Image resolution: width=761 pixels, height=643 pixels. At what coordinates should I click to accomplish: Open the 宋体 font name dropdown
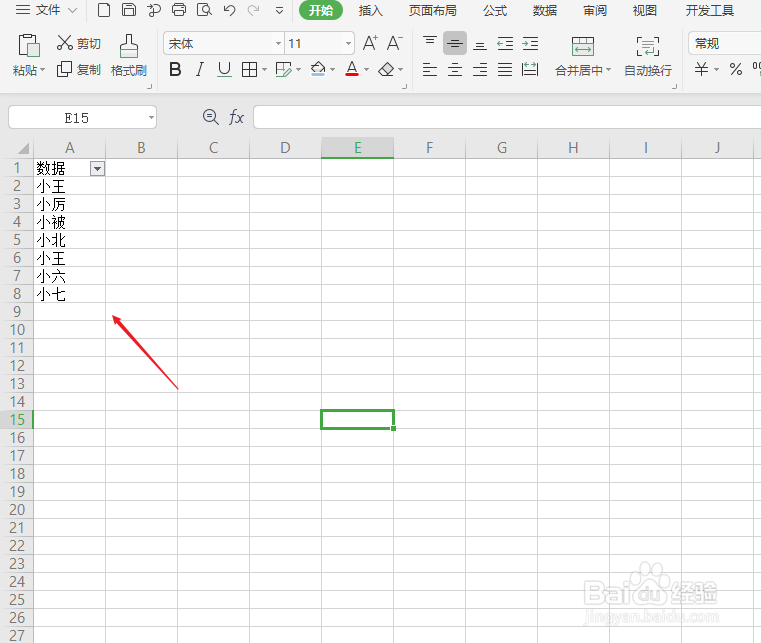[x=278, y=44]
